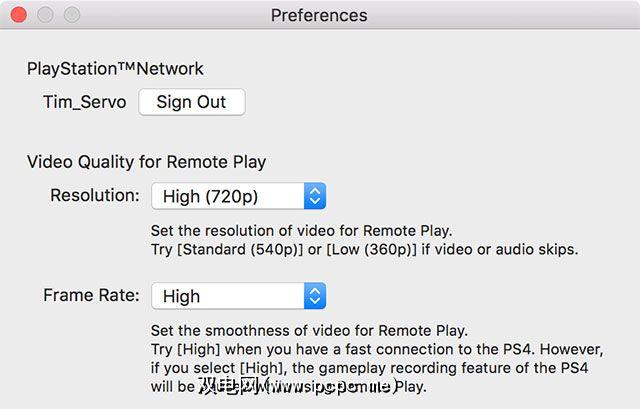This screenshot has height=409, width=640.
Task: Click the Preferences window title text
Action: pos(319,16)
